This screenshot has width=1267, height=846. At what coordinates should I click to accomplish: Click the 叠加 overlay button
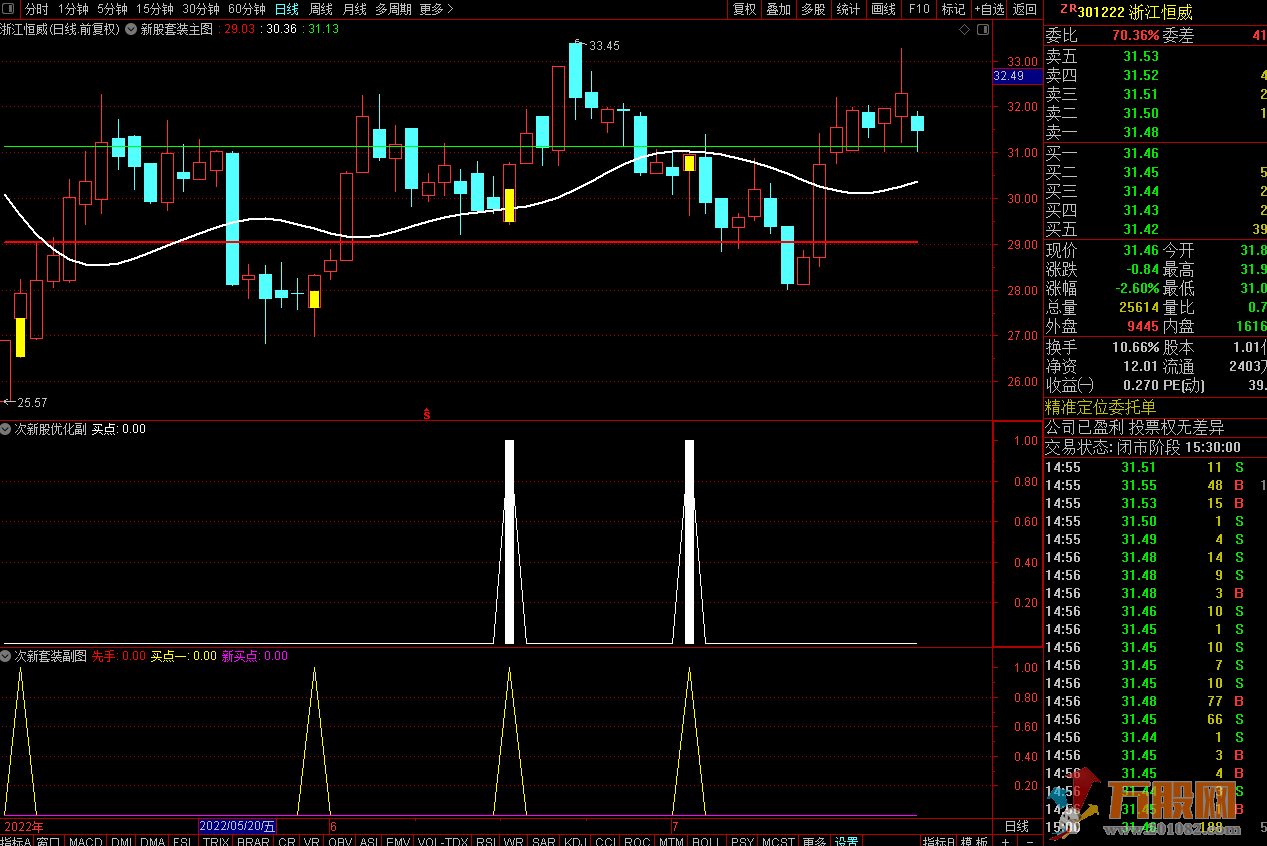pos(778,9)
